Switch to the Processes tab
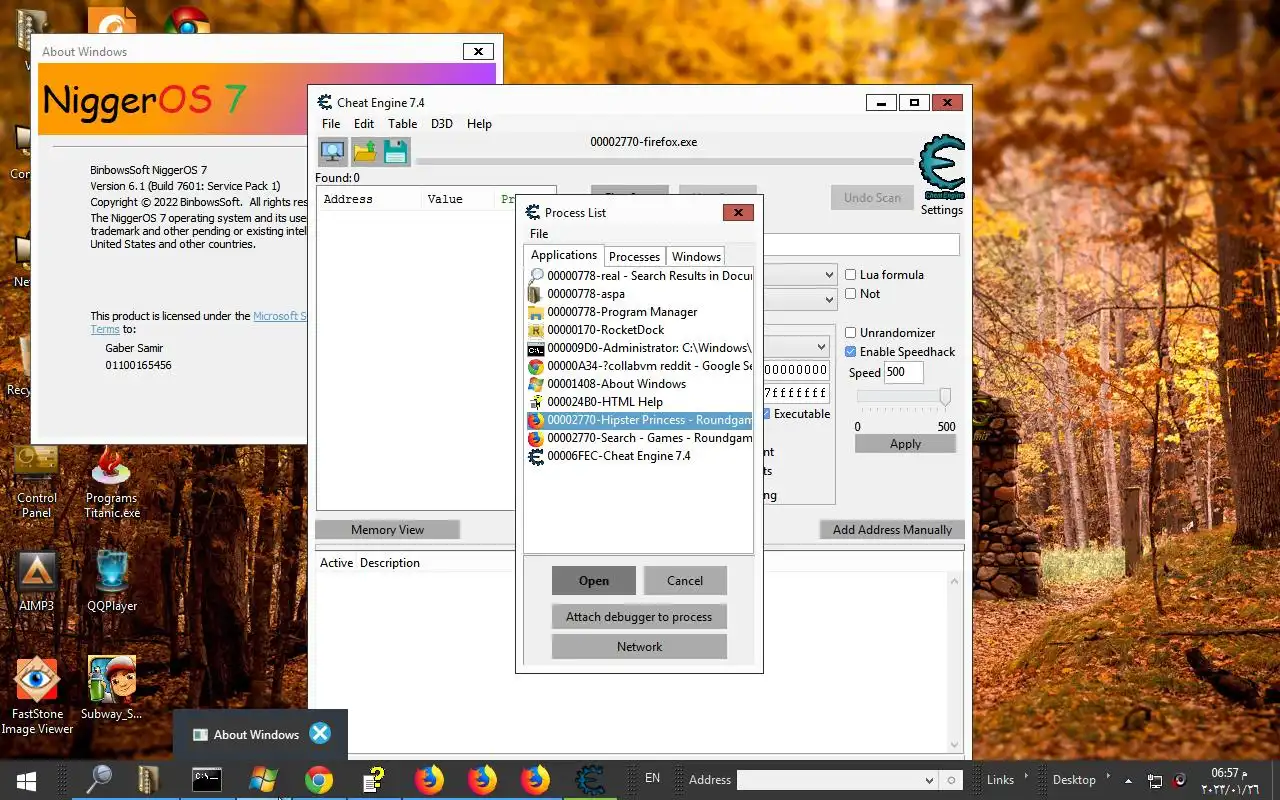This screenshot has width=1280, height=800. 634,256
